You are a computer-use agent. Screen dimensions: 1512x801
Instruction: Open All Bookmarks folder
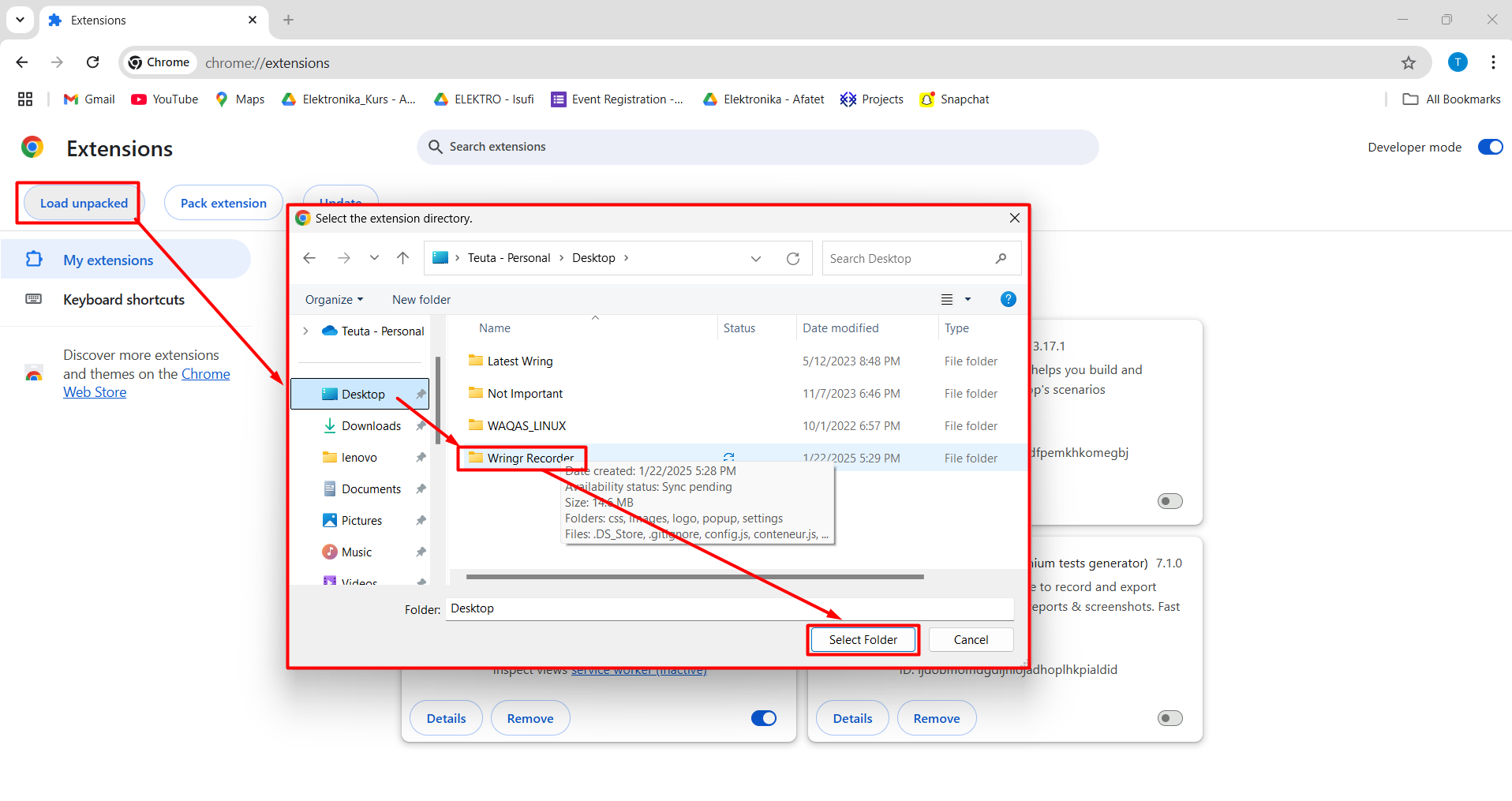click(x=1451, y=99)
